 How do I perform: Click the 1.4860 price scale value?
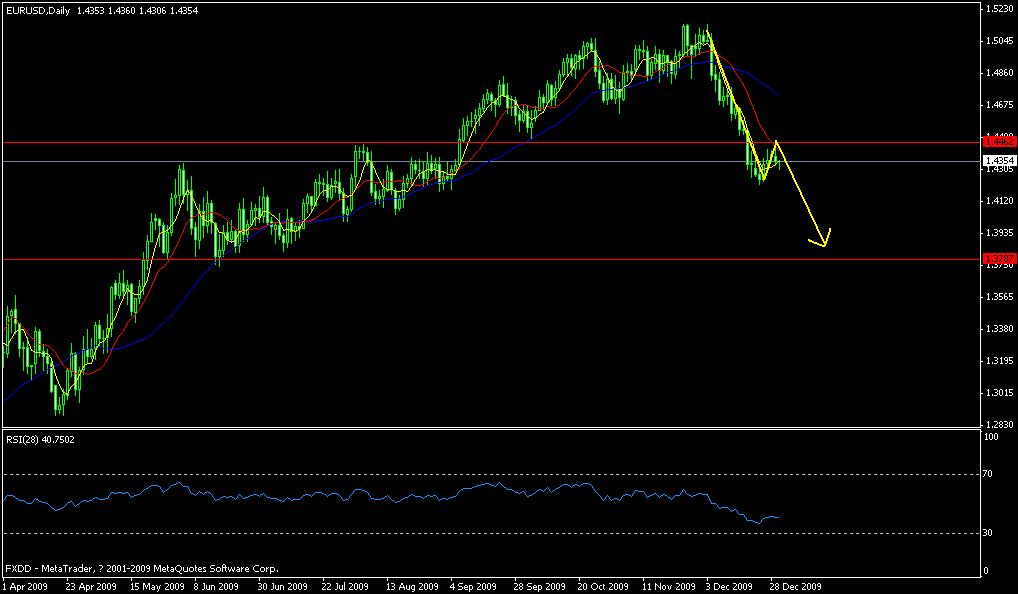point(1000,73)
